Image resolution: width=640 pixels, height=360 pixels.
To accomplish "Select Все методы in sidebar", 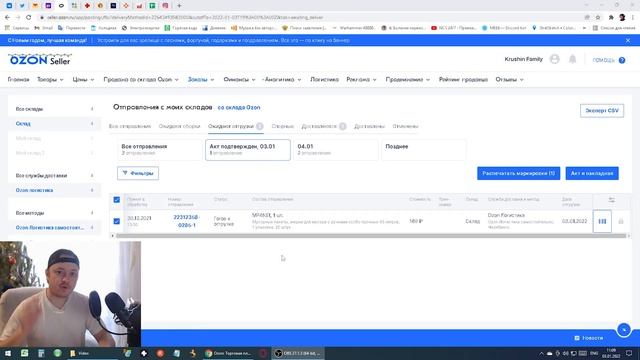I will (54, 213).
